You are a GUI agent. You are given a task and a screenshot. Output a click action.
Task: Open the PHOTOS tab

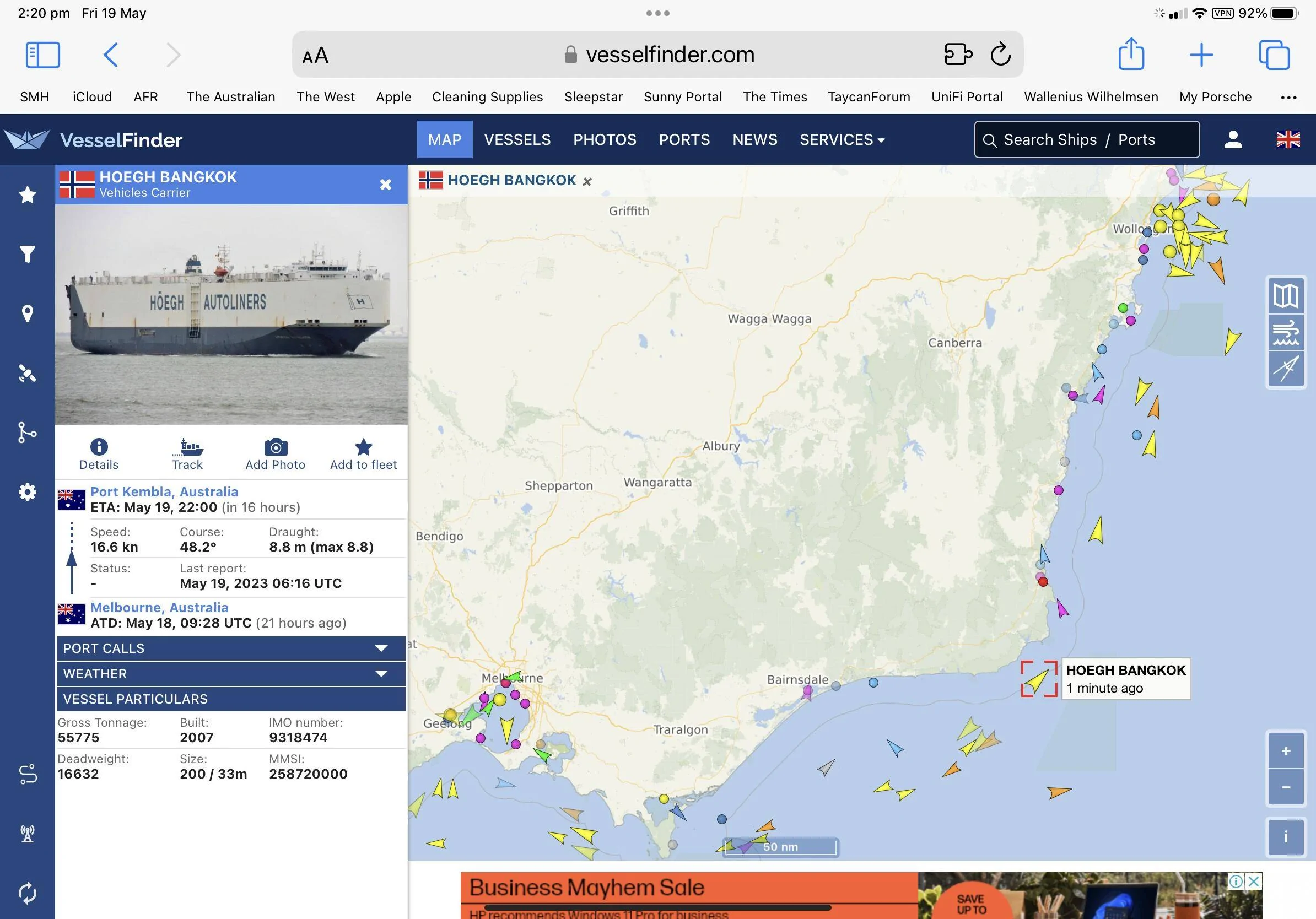click(x=605, y=139)
